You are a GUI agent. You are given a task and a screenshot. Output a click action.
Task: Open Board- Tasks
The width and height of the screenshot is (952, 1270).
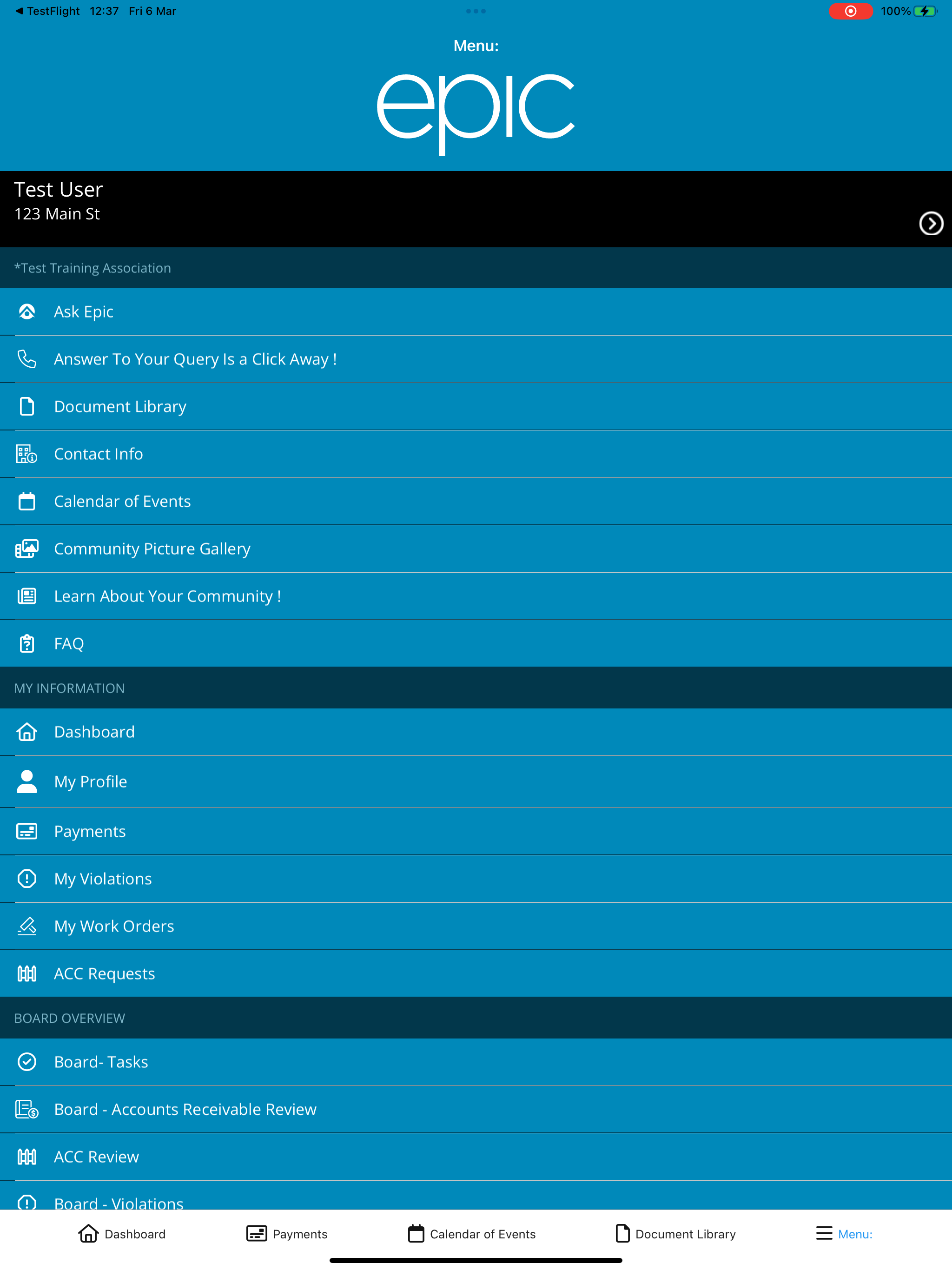point(476,1062)
